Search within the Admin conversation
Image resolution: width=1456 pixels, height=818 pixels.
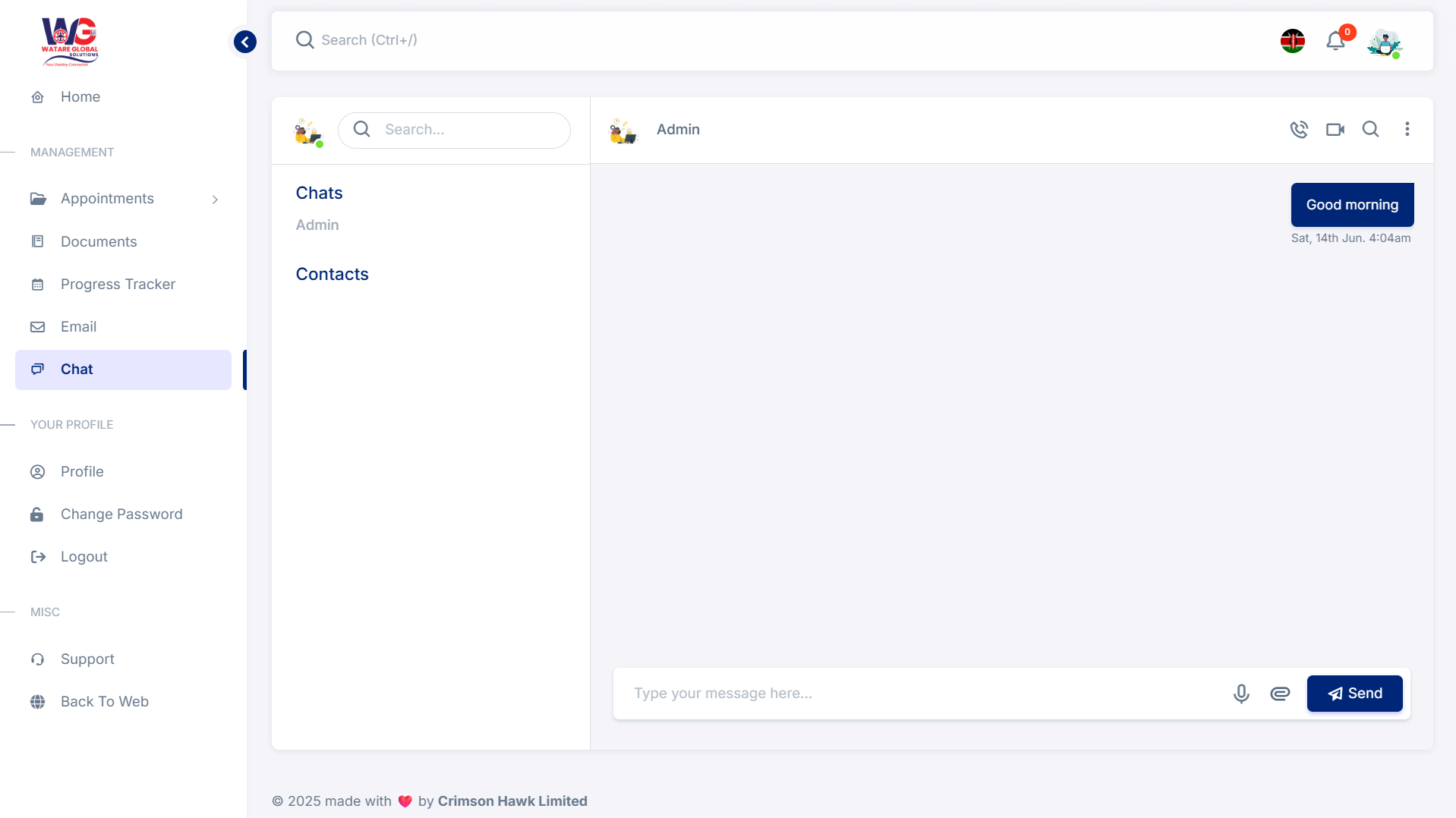point(1370,129)
